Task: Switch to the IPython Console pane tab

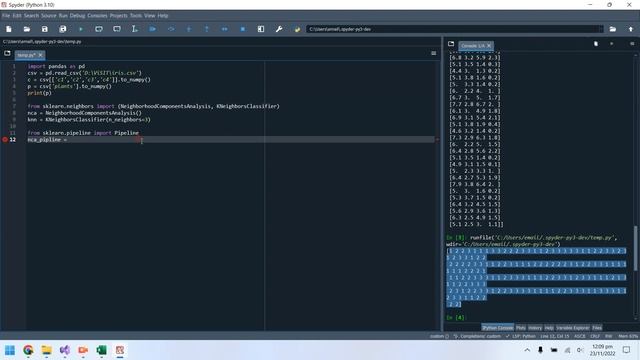Action: tap(498, 328)
